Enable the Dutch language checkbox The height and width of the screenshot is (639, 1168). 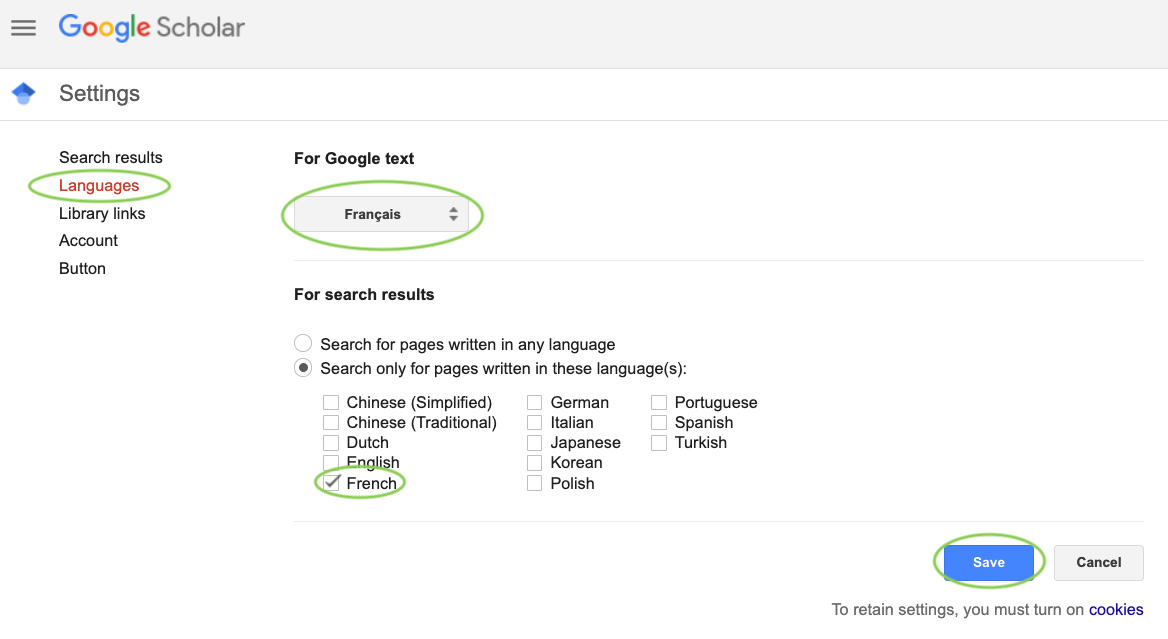point(331,442)
